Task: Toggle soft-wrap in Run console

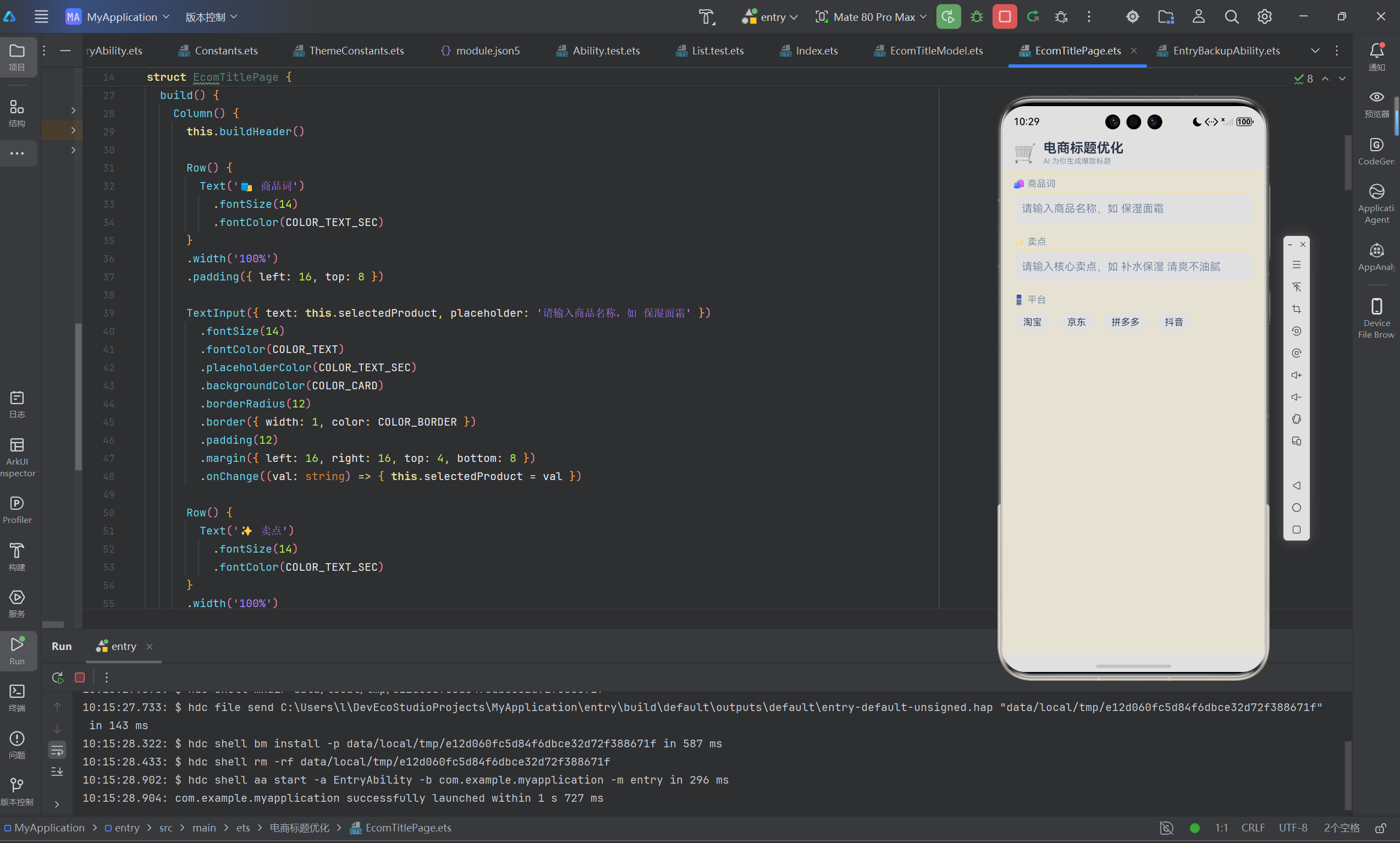Action: click(x=57, y=750)
